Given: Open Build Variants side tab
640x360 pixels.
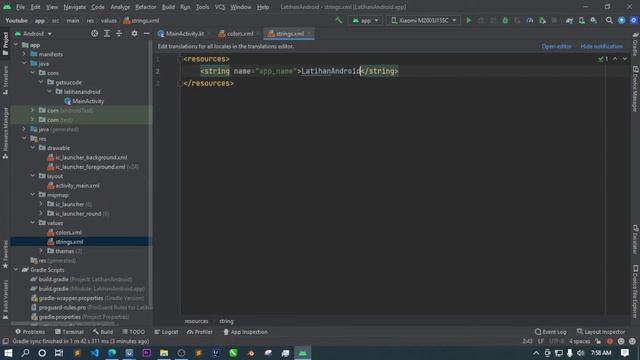Looking at the screenshot, I should 5,299.
